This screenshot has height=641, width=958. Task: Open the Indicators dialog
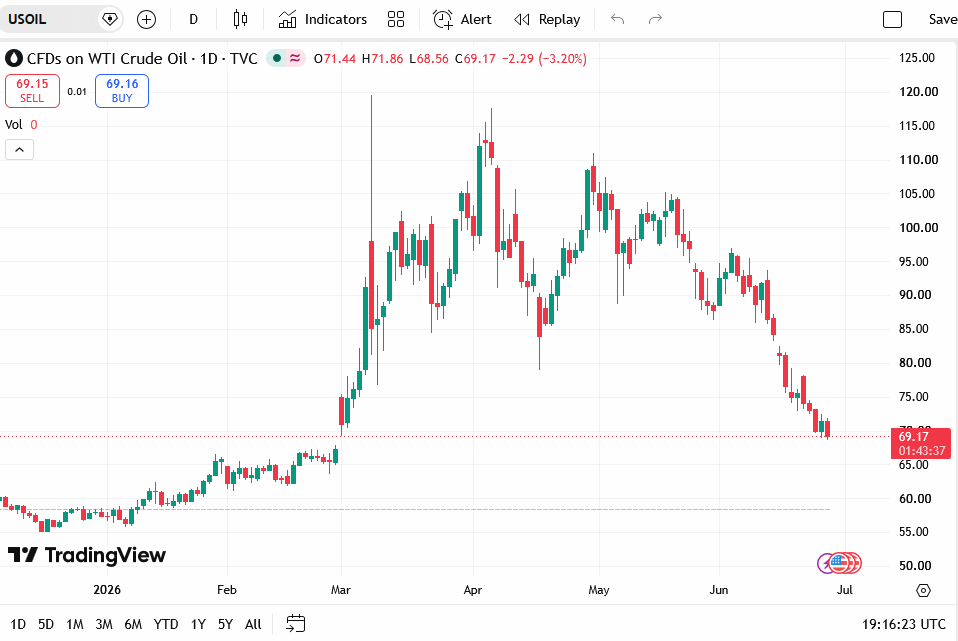(323, 20)
